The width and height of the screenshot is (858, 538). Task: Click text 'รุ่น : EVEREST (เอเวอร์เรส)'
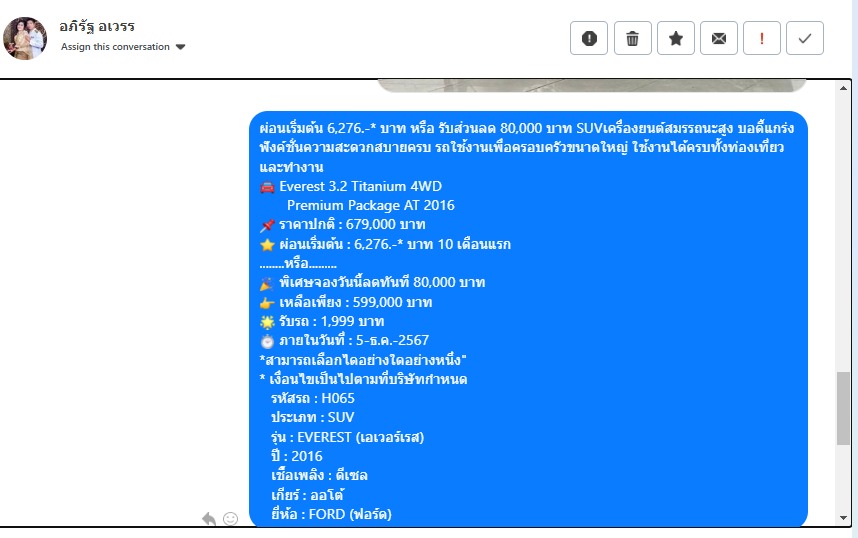pos(347,437)
